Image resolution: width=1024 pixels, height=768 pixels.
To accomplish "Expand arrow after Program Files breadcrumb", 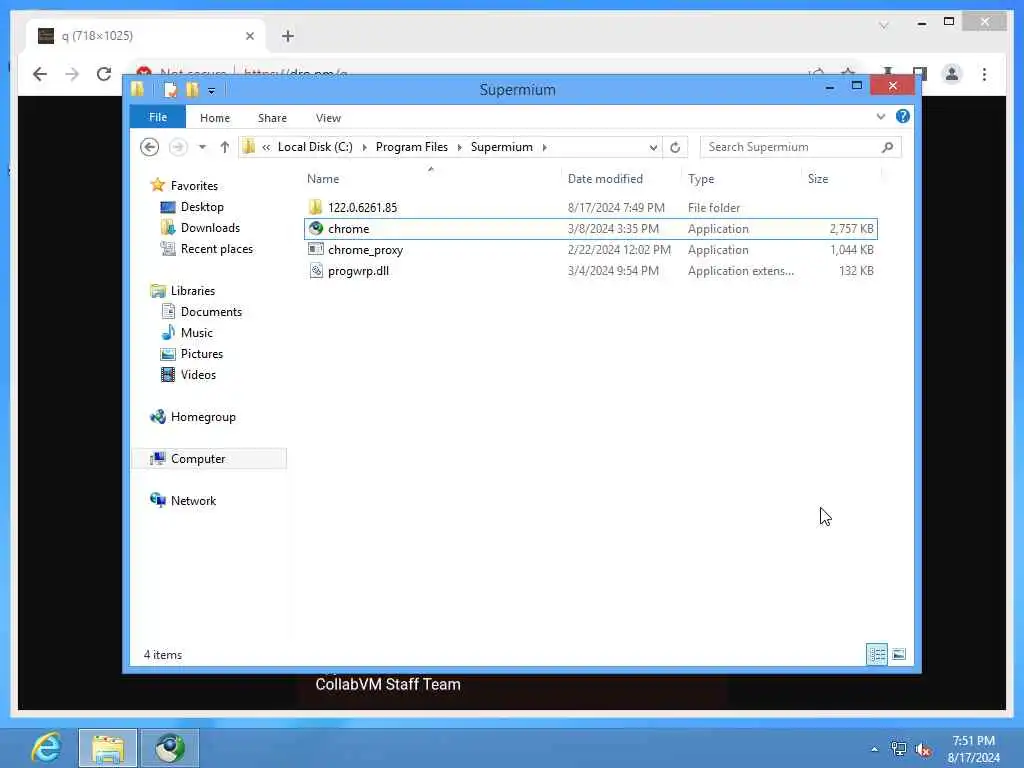I will click(x=459, y=148).
